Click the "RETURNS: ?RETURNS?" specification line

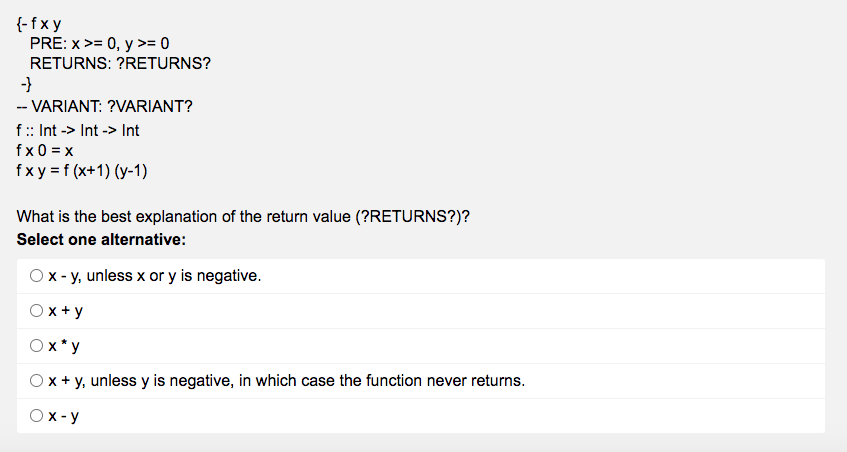(x=120, y=63)
